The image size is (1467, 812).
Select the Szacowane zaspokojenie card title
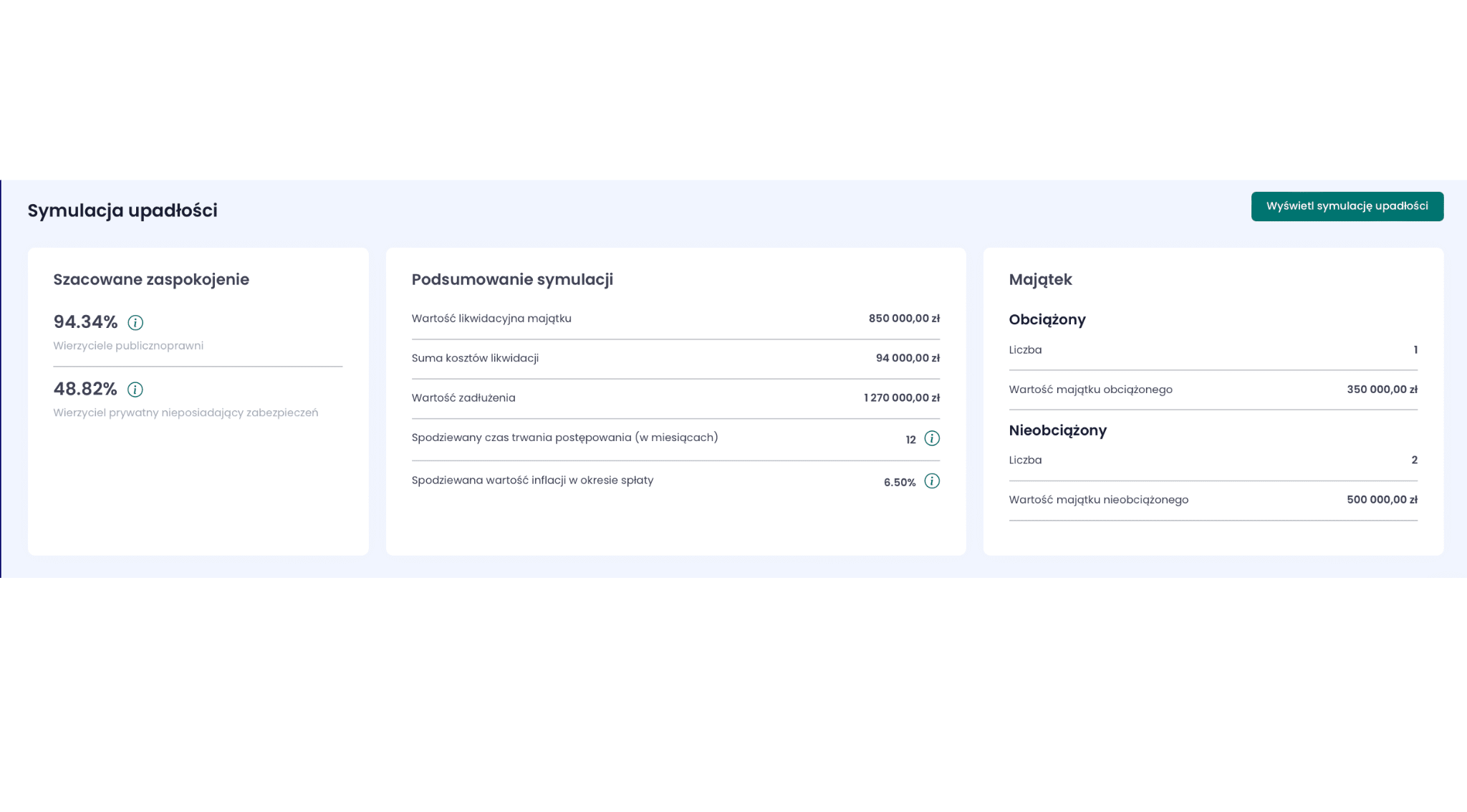(151, 280)
